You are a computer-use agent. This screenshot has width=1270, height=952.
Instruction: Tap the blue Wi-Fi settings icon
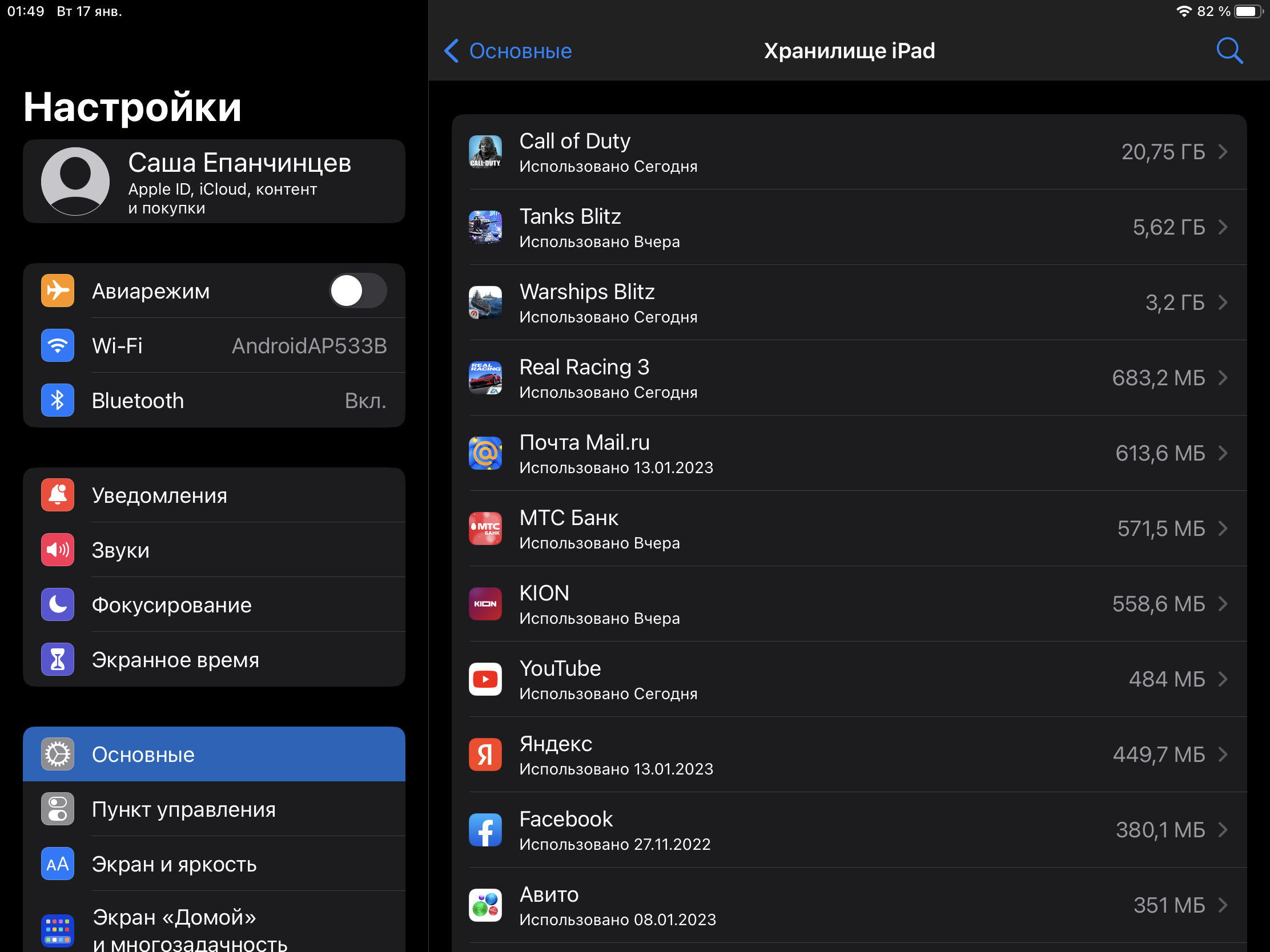(x=58, y=345)
